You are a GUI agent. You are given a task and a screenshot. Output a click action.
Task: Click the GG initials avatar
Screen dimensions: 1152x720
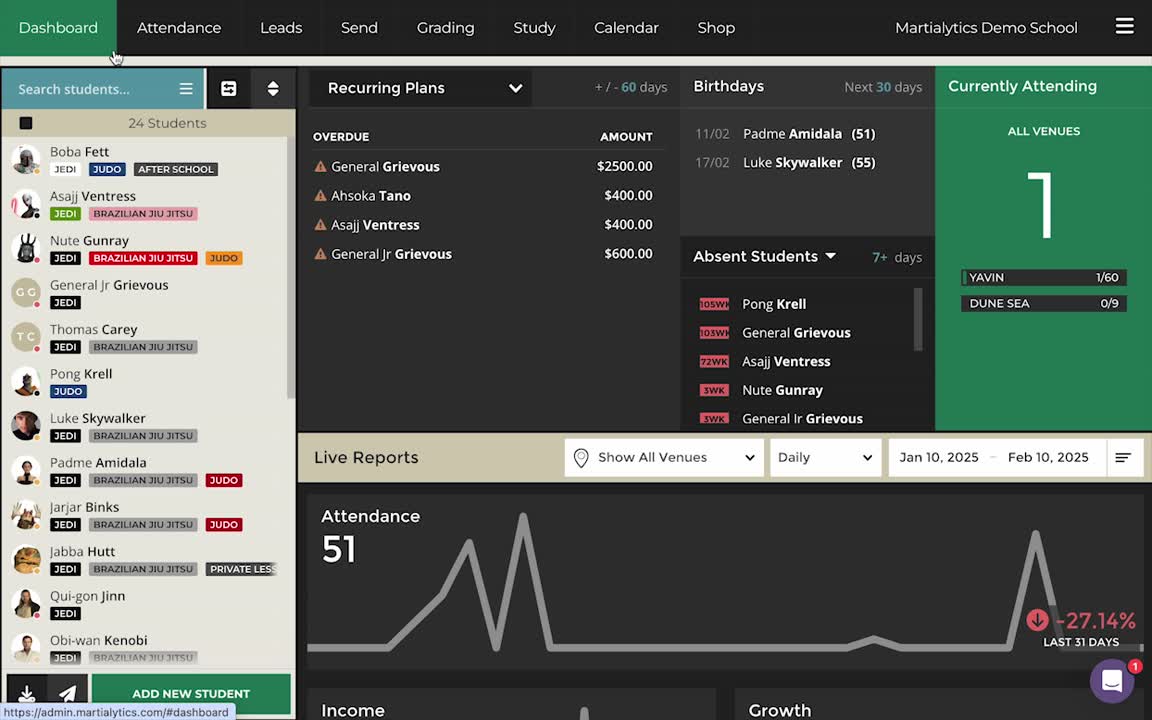(x=26, y=292)
